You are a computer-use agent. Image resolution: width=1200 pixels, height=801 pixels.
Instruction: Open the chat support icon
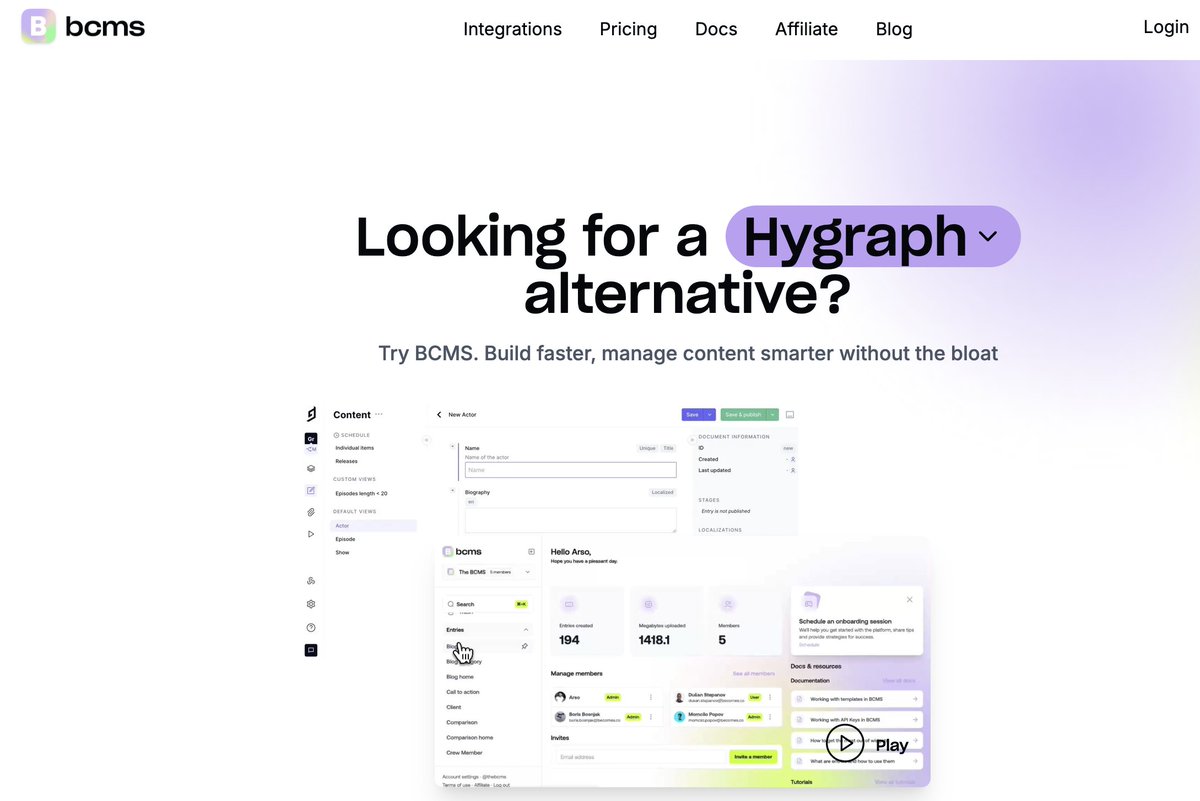[x=311, y=650]
